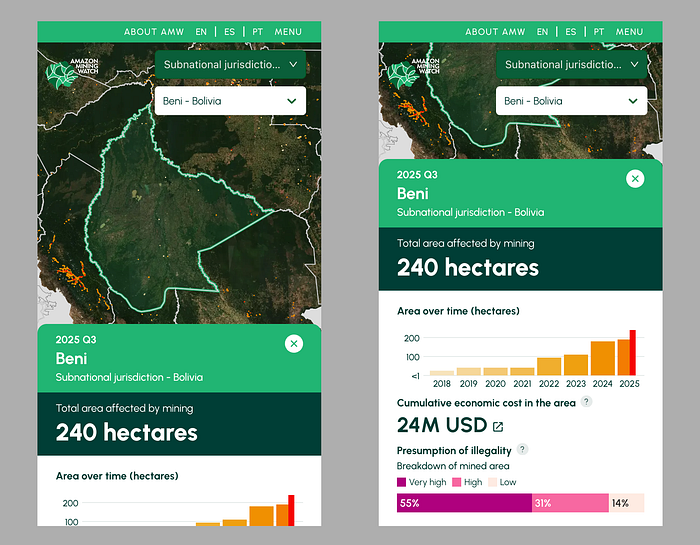Screen dimensions: 700x545
Task: Click the 2021 bar in right chart
Action: (522, 372)
